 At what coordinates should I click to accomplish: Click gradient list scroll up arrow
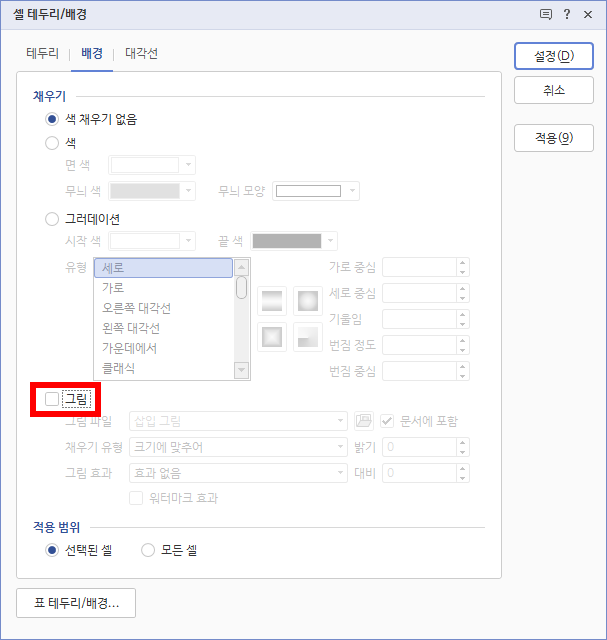click(x=242, y=267)
